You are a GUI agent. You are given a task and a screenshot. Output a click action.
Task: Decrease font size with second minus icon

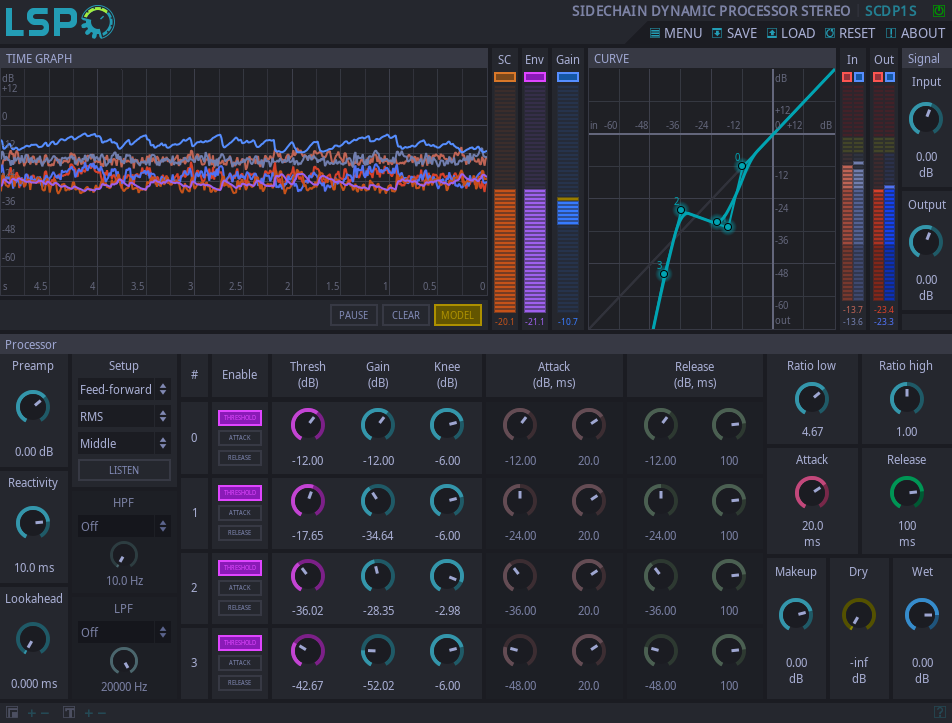pyautogui.click(x=102, y=713)
